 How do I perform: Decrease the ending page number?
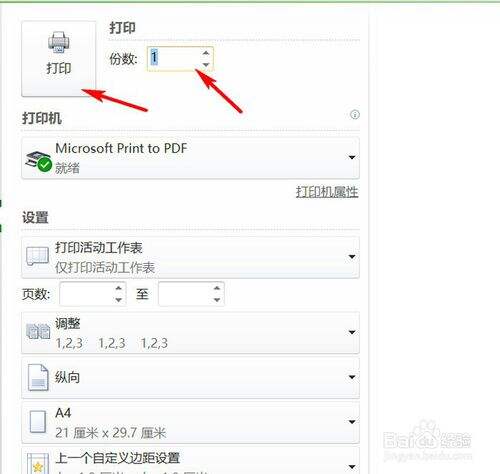pyautogui.click(x=217, y=300)
